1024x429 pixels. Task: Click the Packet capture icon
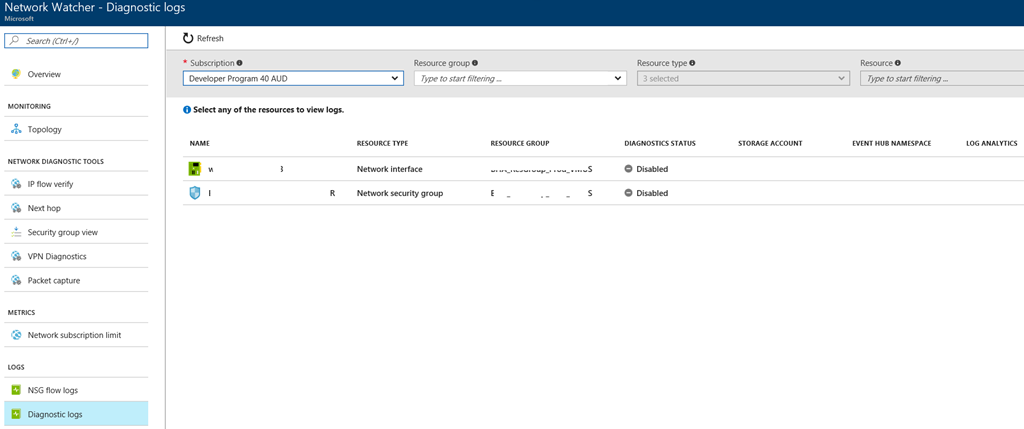16,280
